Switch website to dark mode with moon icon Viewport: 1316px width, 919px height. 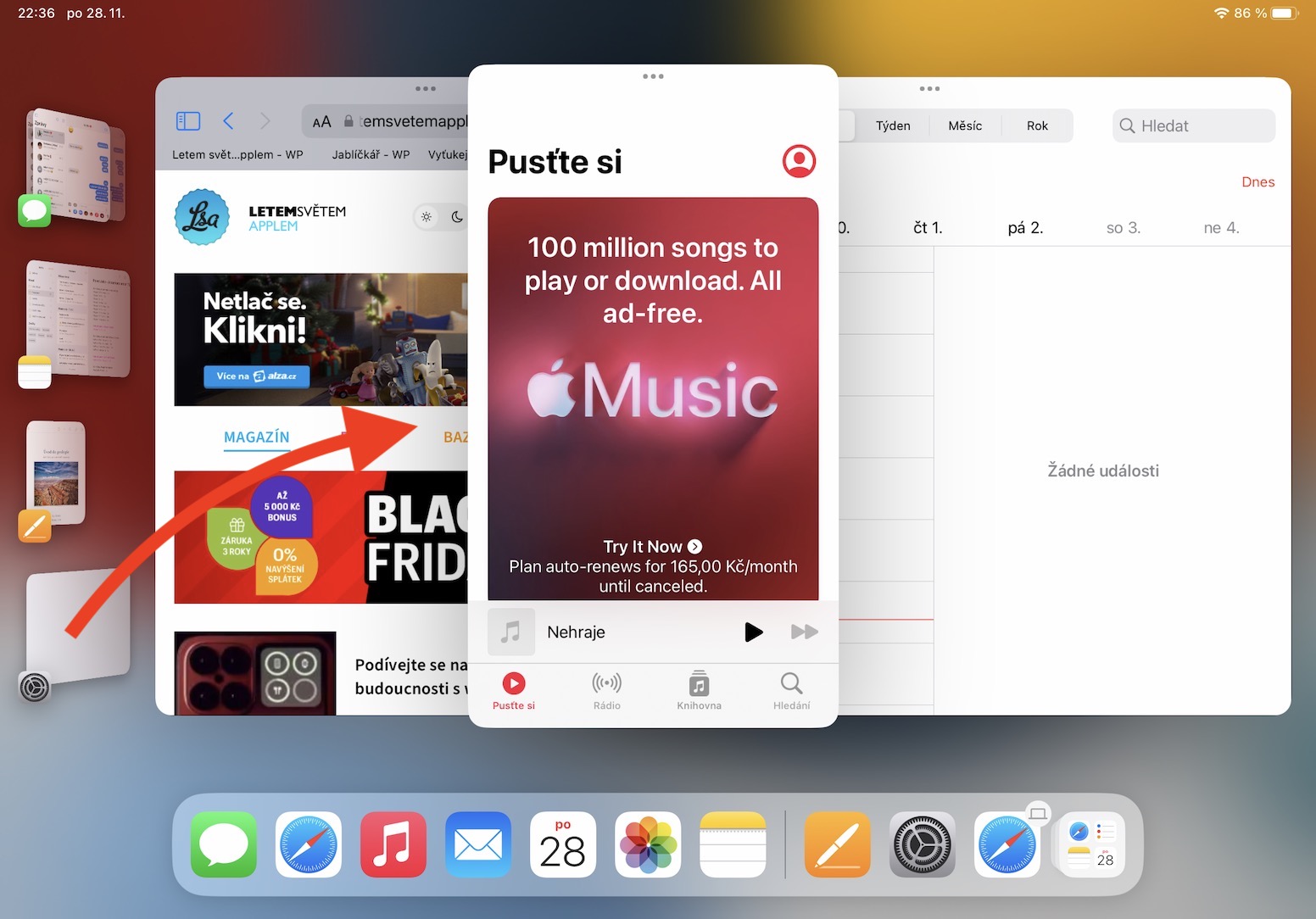point(457,217)
